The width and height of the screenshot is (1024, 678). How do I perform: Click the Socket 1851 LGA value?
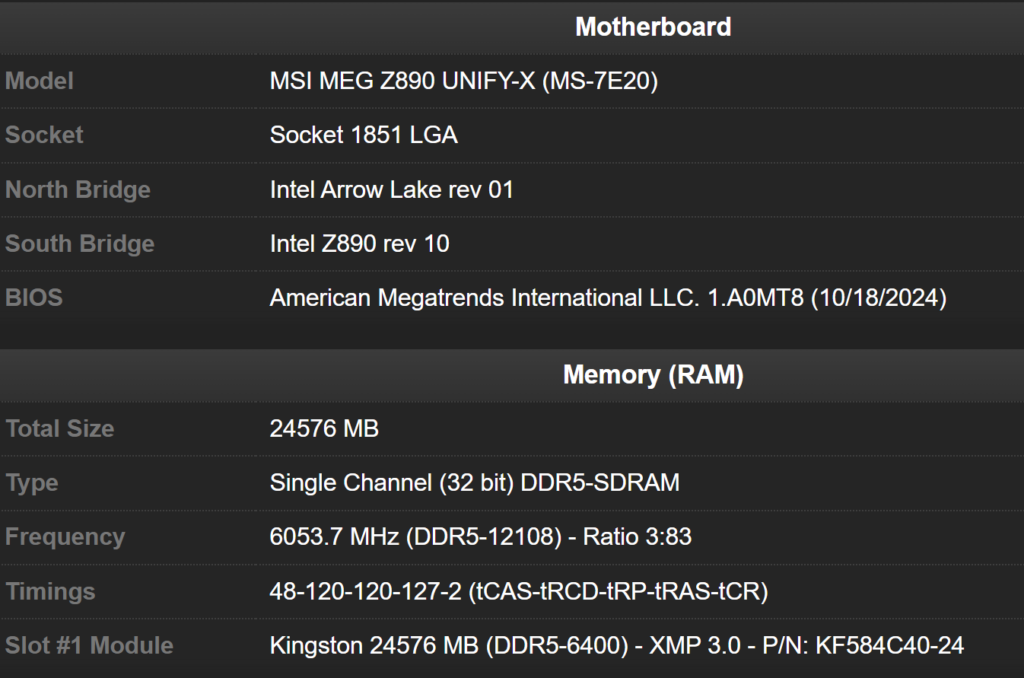tap(363, 135)
